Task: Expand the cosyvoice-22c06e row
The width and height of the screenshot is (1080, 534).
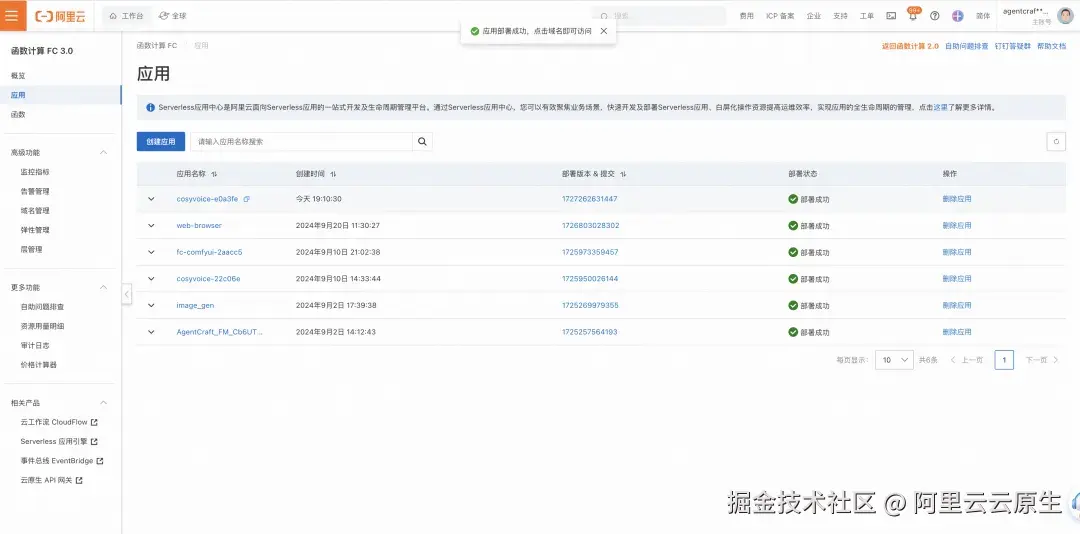Action: [152, 279]
